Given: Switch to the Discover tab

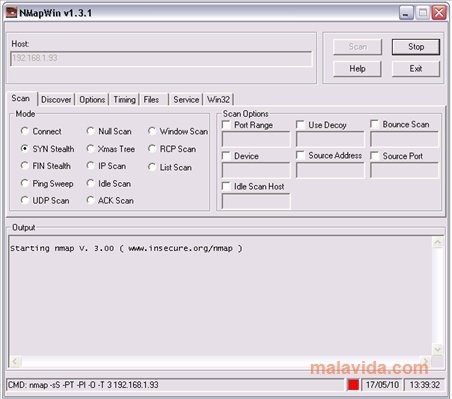Looking at the screenshot, I should click(x=56, y=100).
